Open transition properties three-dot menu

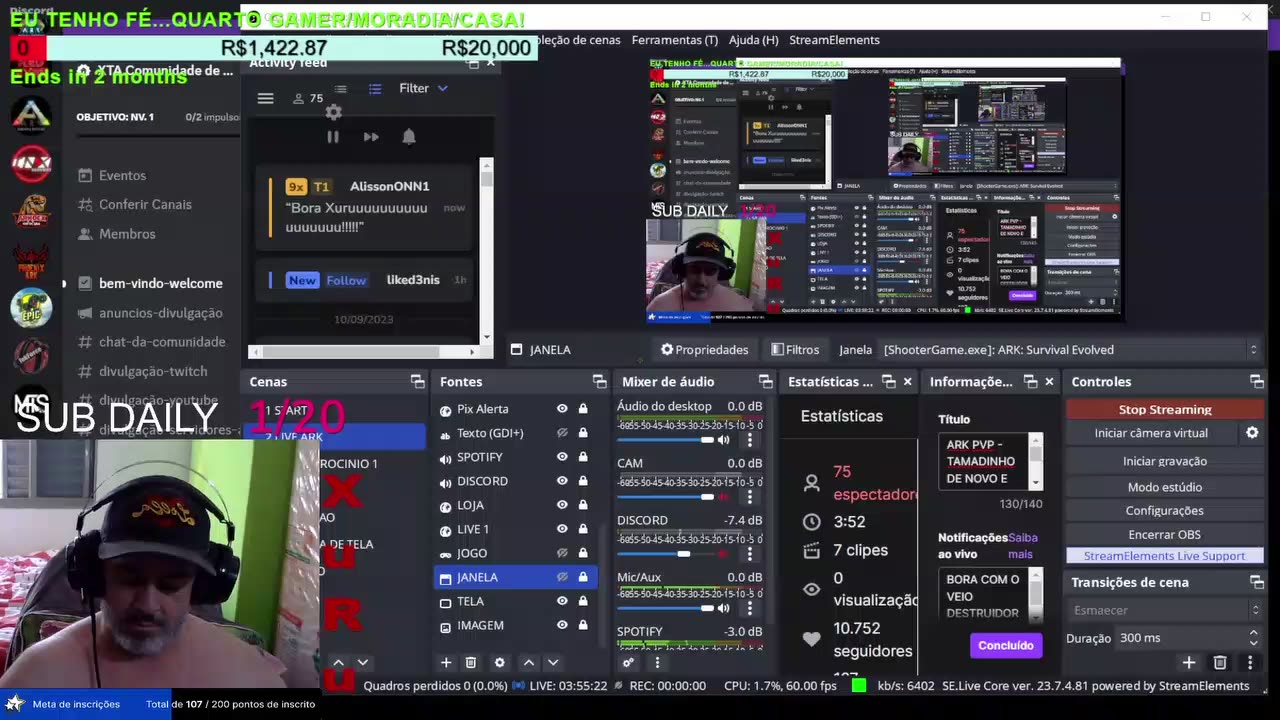[1250, 662]
